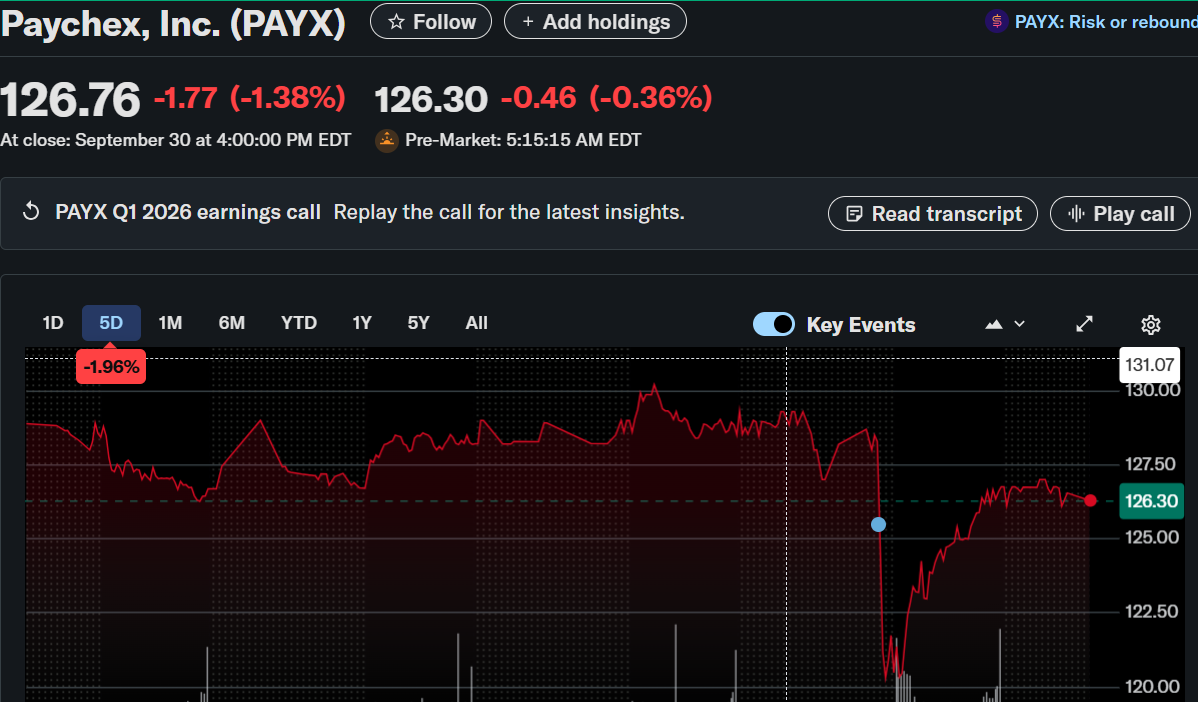Image resolution: width=1198 pixels, height=702 pixels.
Task: Open the chart type dropdown
Action: tap(1005, 324)
